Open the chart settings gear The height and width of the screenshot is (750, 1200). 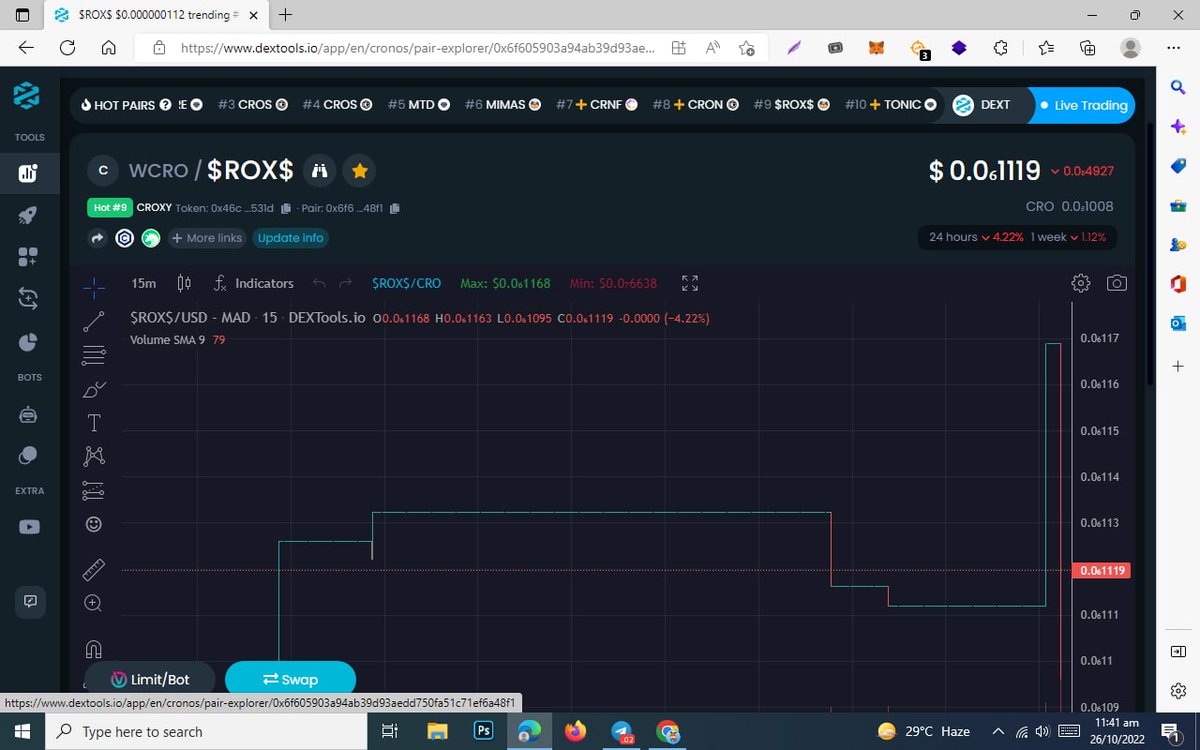point(1081,283)
